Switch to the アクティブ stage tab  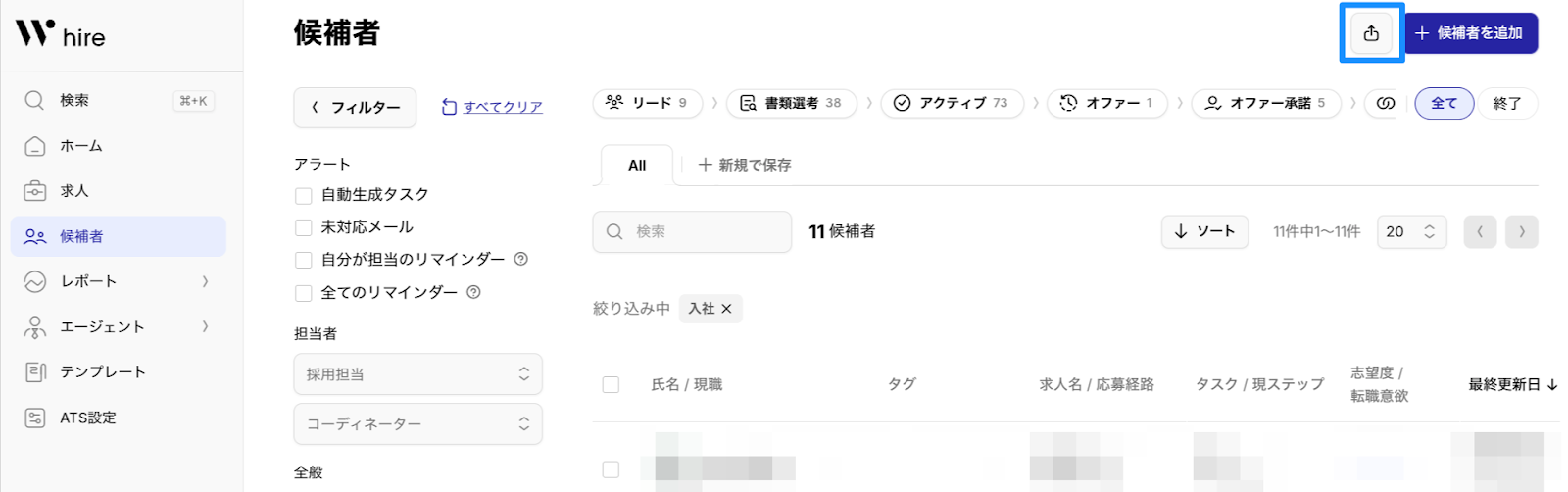[x=952, y=103]
